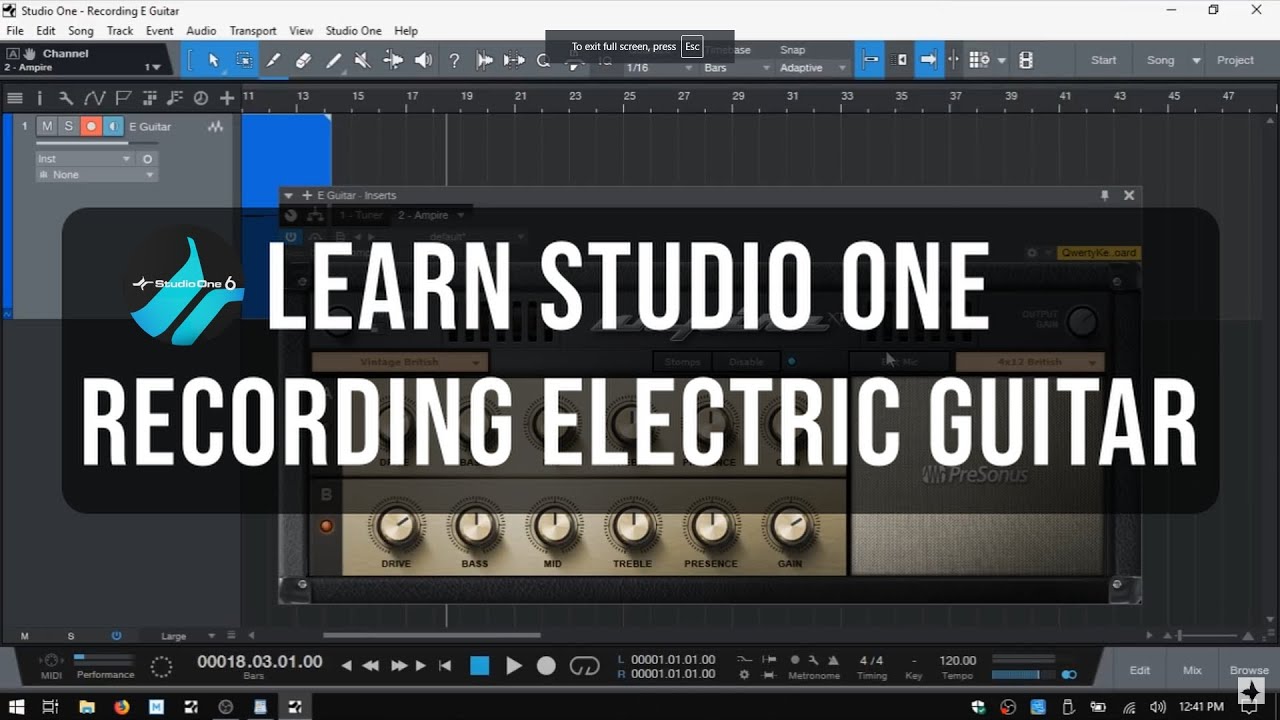Open the Song menu
The image size is (1280, 720).
coord(81,31)
